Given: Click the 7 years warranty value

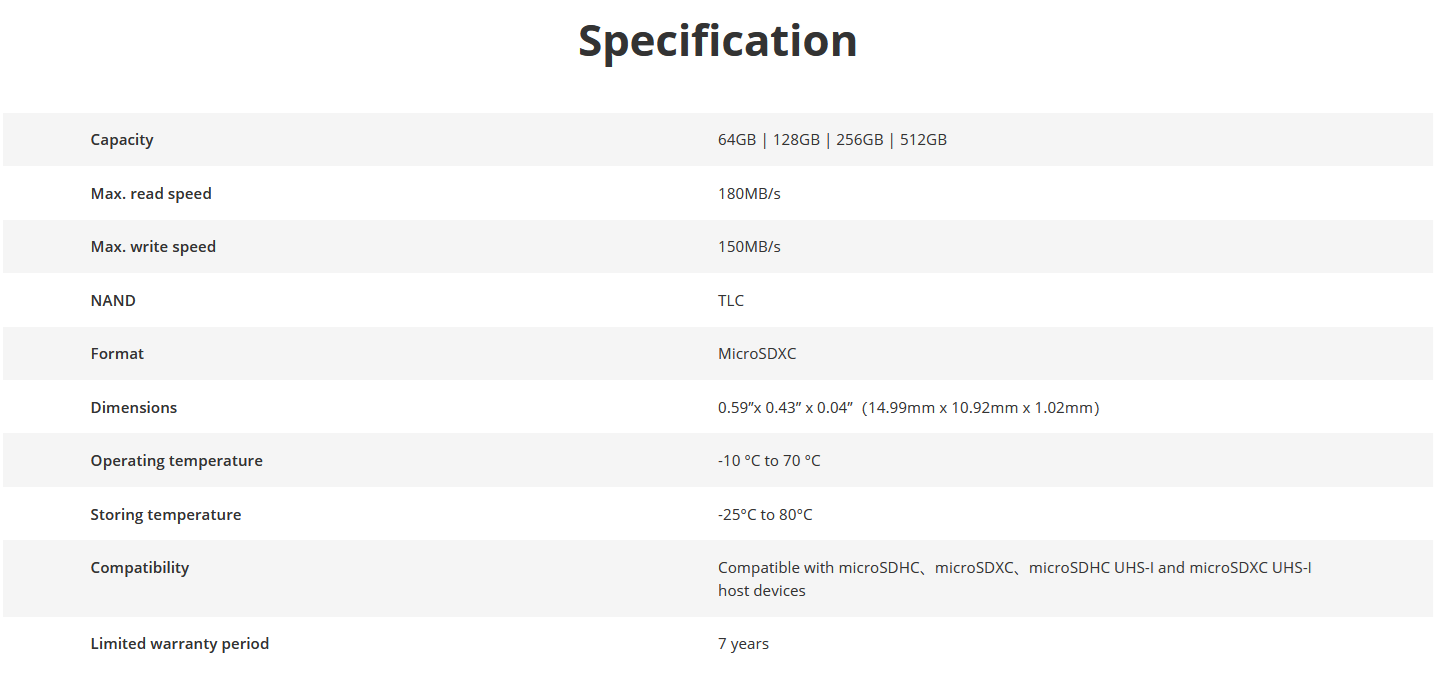Looking at the screenshot, I should pos(743,644).
